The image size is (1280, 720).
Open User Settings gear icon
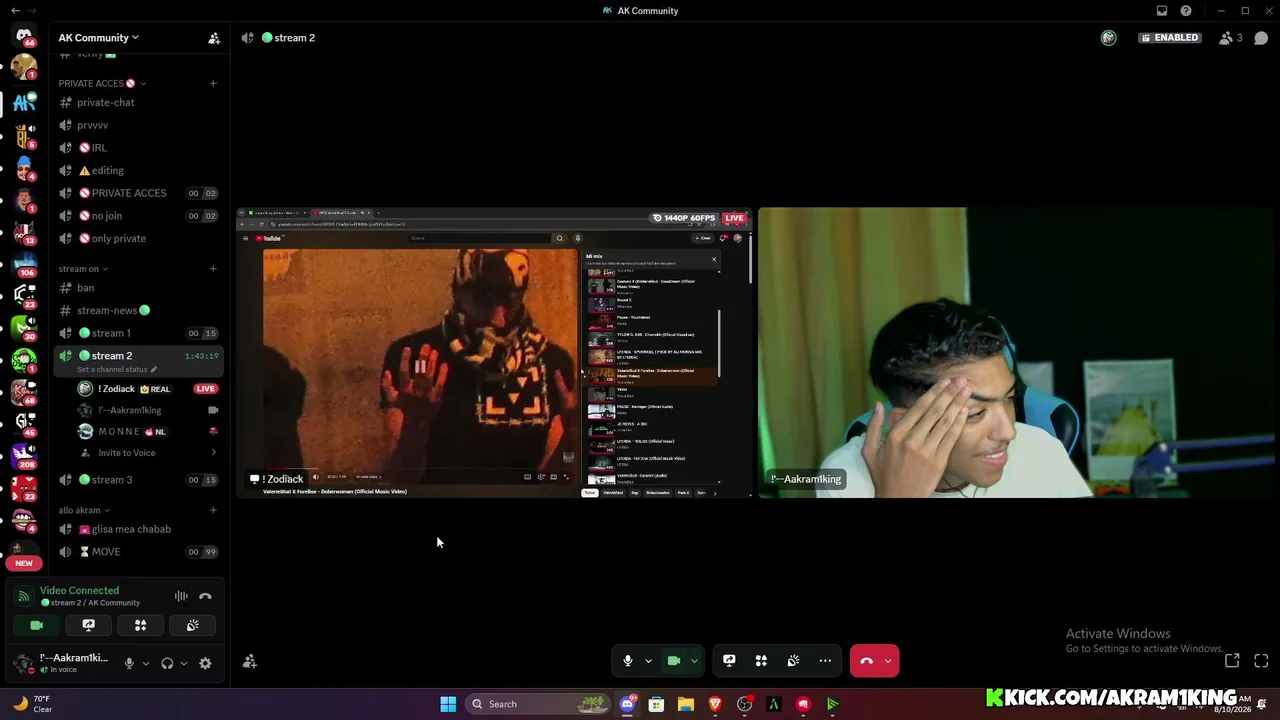click(x=205, y=663)
